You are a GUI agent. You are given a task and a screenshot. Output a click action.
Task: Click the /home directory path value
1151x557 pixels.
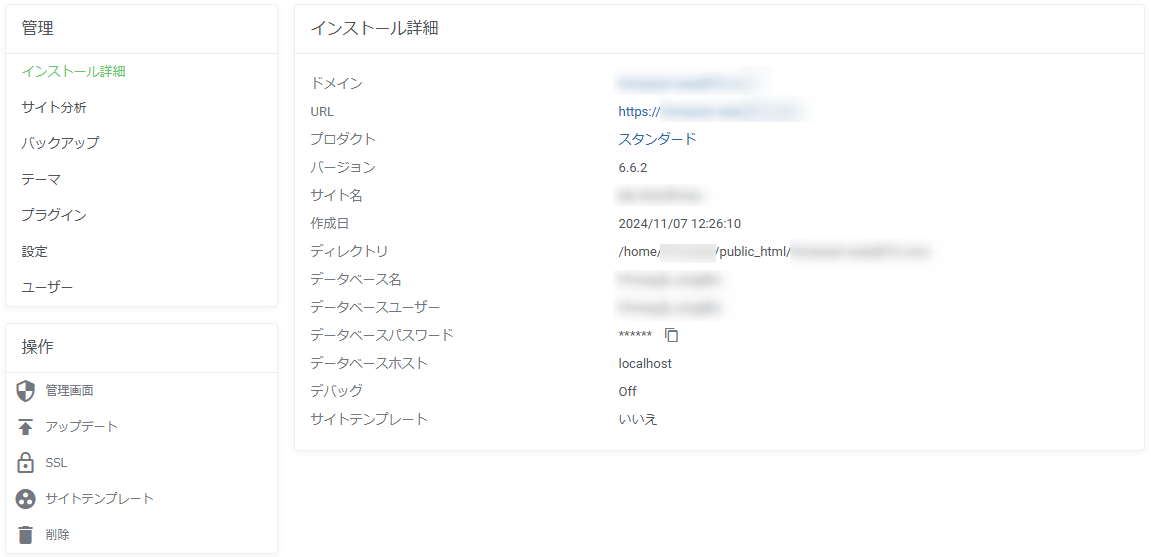point(775,252)
